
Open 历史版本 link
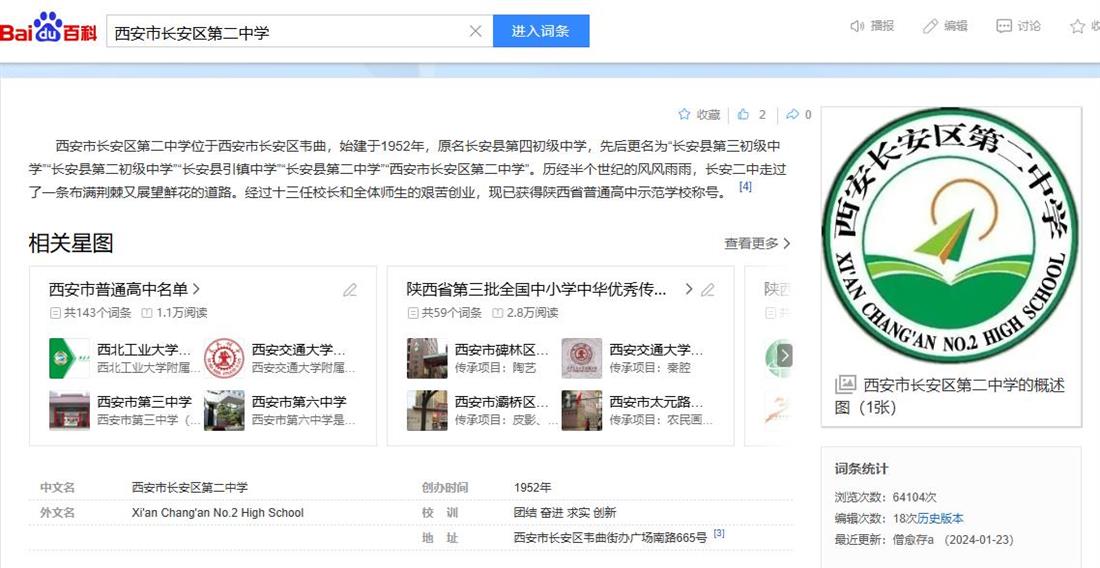[x=940, y=518]
